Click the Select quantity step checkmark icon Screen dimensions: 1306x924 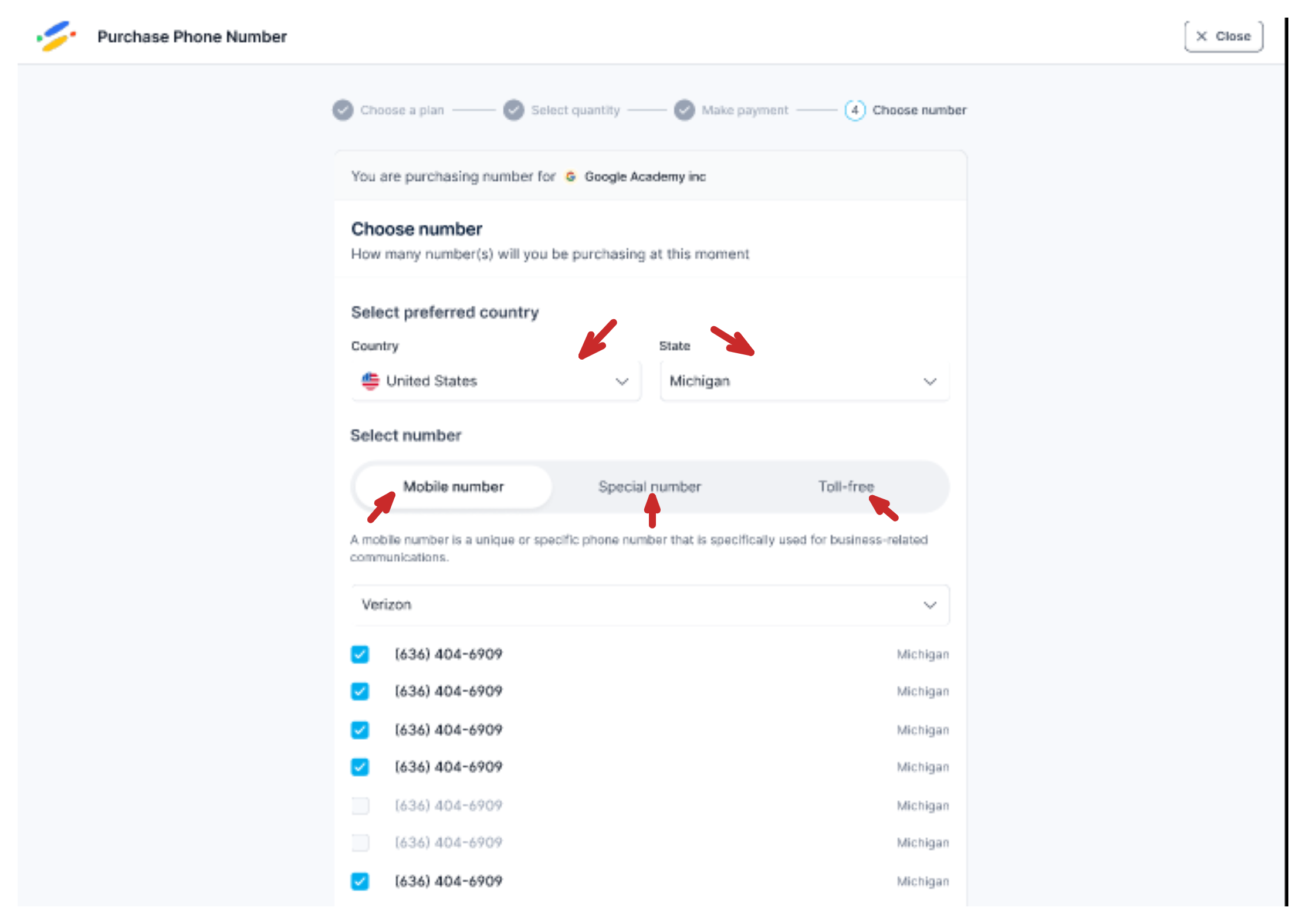click(x=513, y=110)
